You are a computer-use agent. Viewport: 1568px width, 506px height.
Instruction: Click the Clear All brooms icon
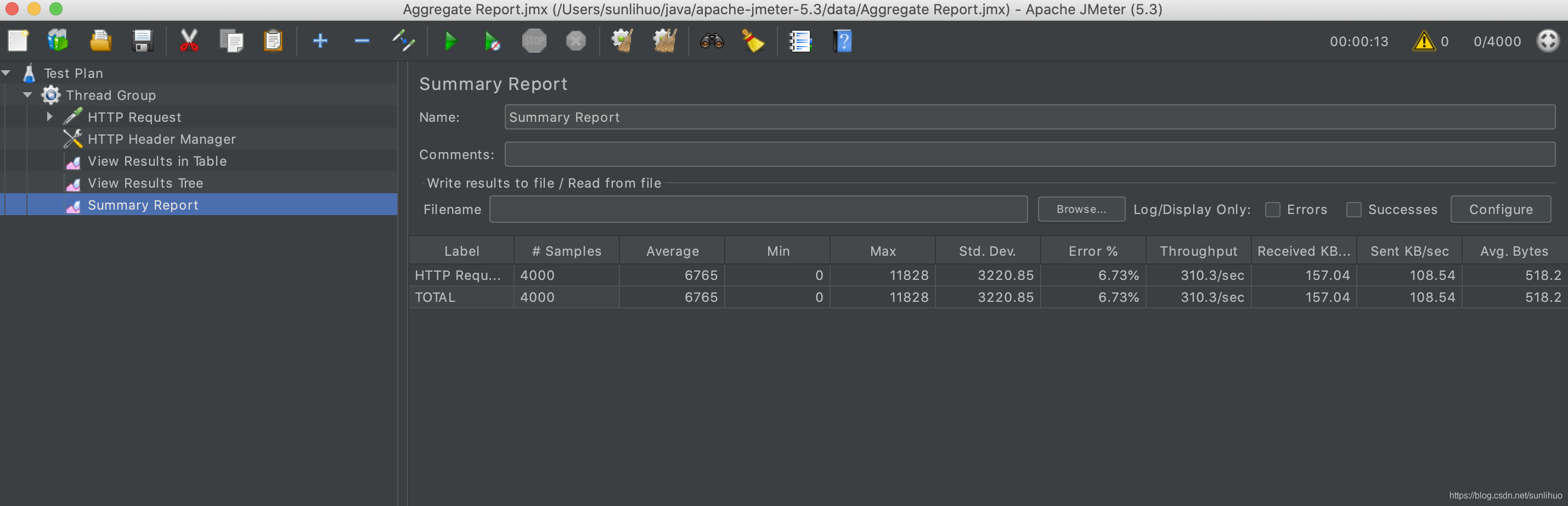[x=665, y=41]
